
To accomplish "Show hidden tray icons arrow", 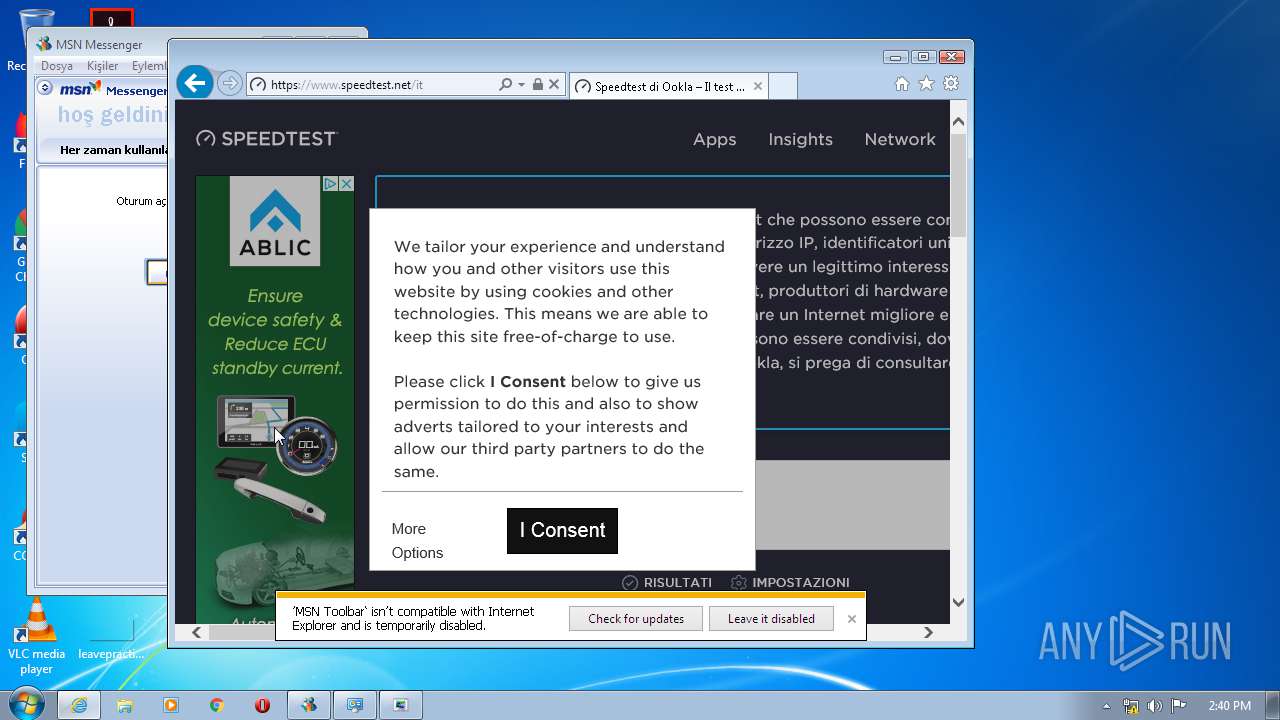I will point(1107,706).
